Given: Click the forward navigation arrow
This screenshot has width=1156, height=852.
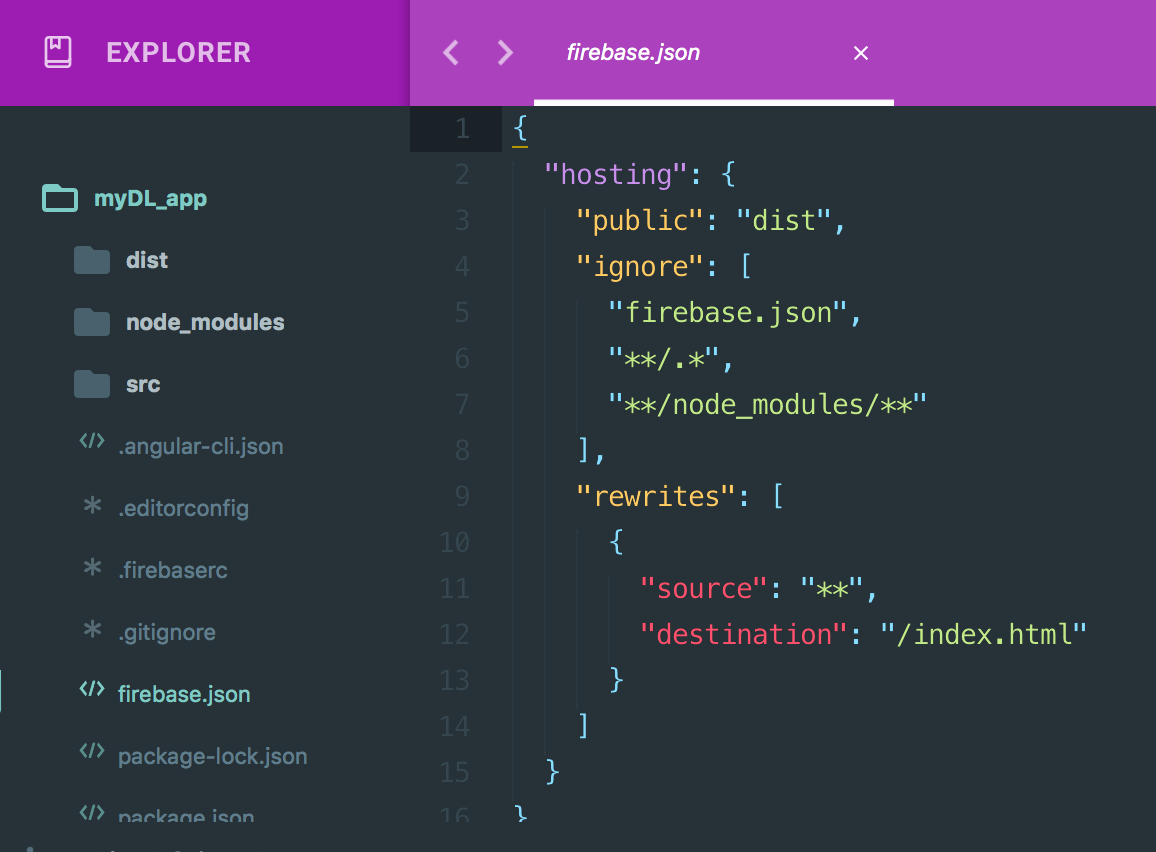Looking at the screenshot, I should pyautogui.click(x=505, y=52).
